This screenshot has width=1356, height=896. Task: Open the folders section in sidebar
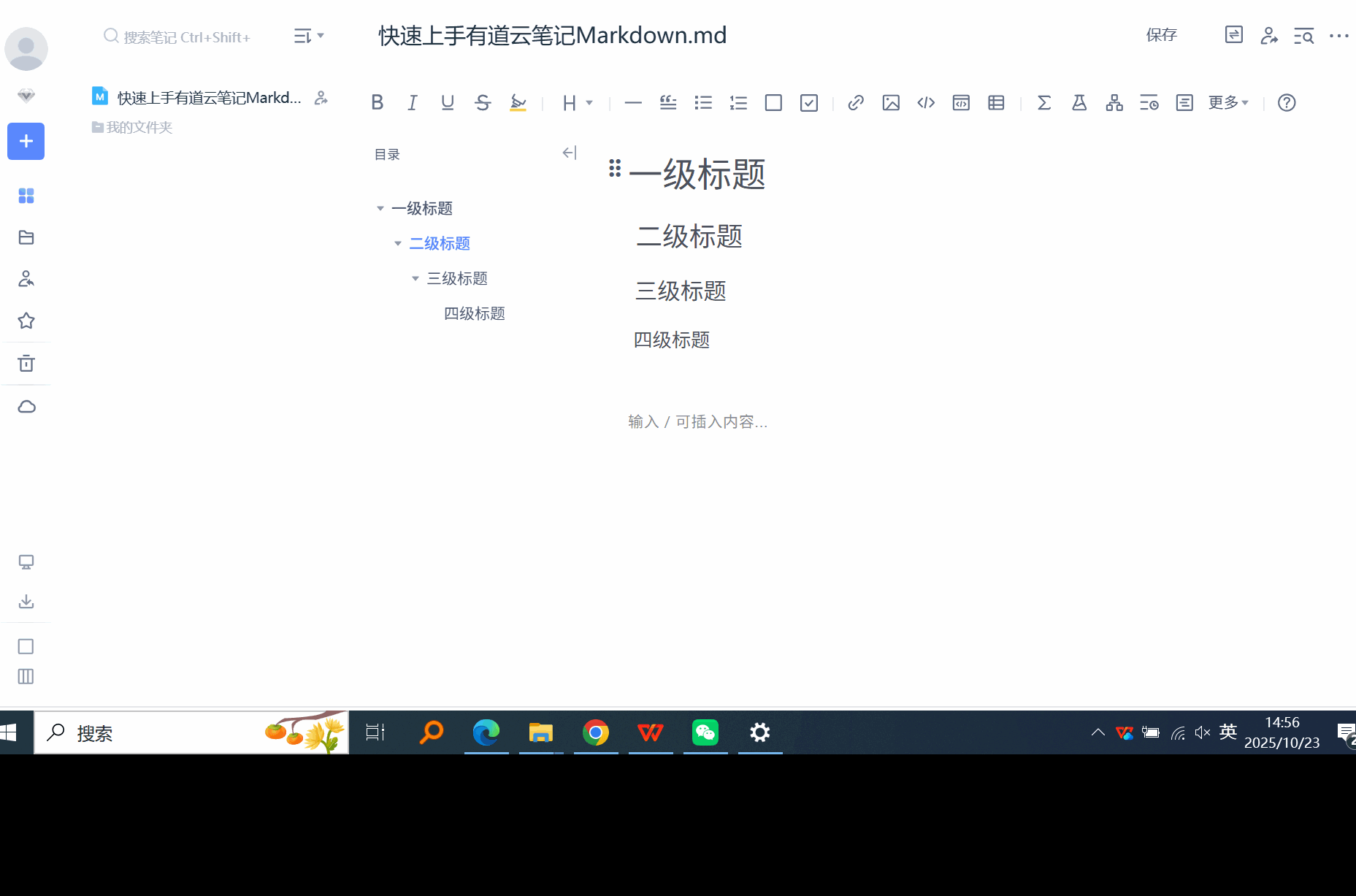[26, 237]
